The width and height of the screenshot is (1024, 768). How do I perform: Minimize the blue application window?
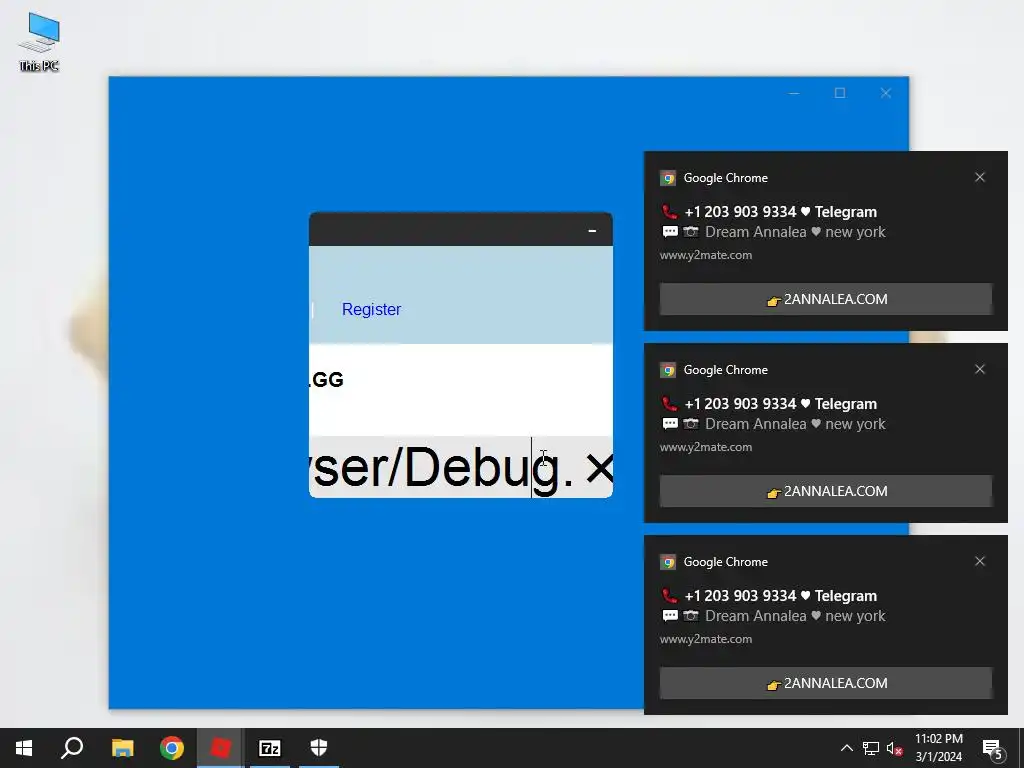(794, 93)
